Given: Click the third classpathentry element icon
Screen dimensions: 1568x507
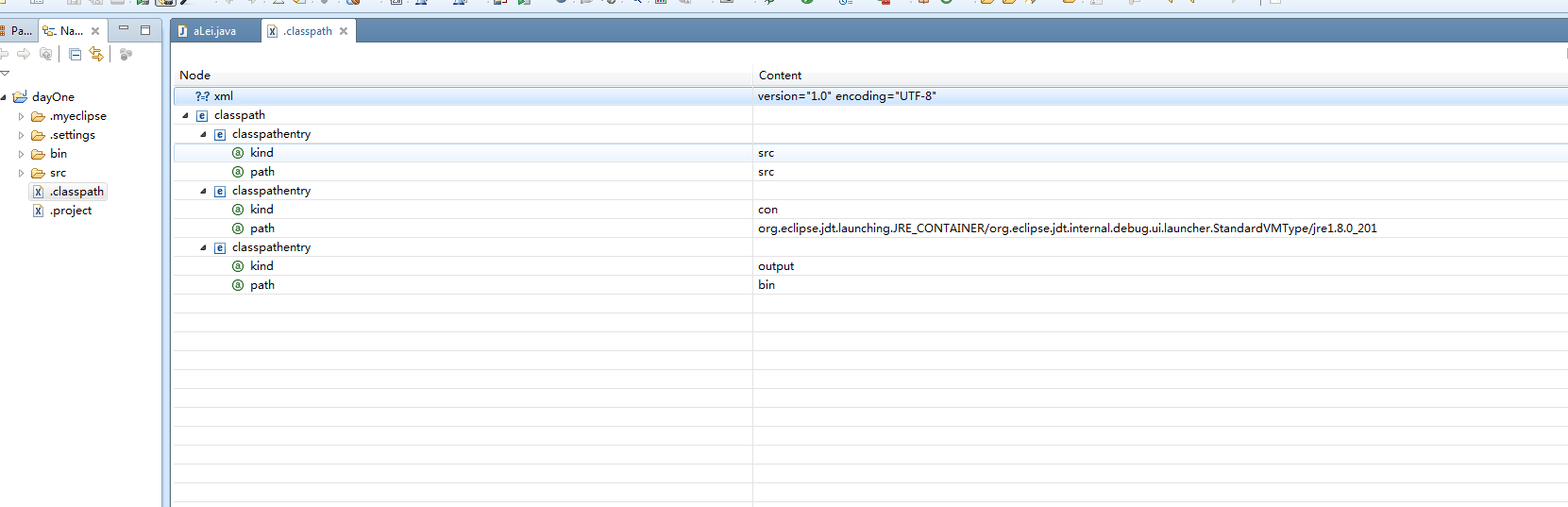Looking at the screenshot, I should click(220, 248).
